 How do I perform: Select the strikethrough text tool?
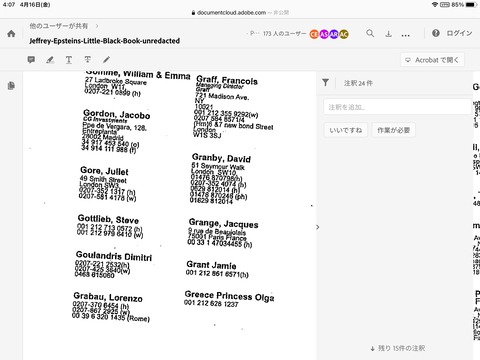coord(88,60)
